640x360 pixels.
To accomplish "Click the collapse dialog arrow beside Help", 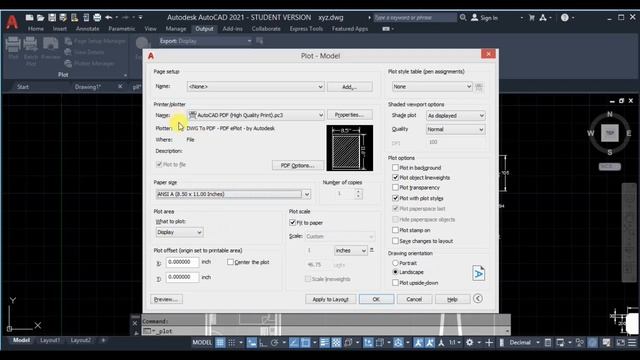I will (478, 299).
